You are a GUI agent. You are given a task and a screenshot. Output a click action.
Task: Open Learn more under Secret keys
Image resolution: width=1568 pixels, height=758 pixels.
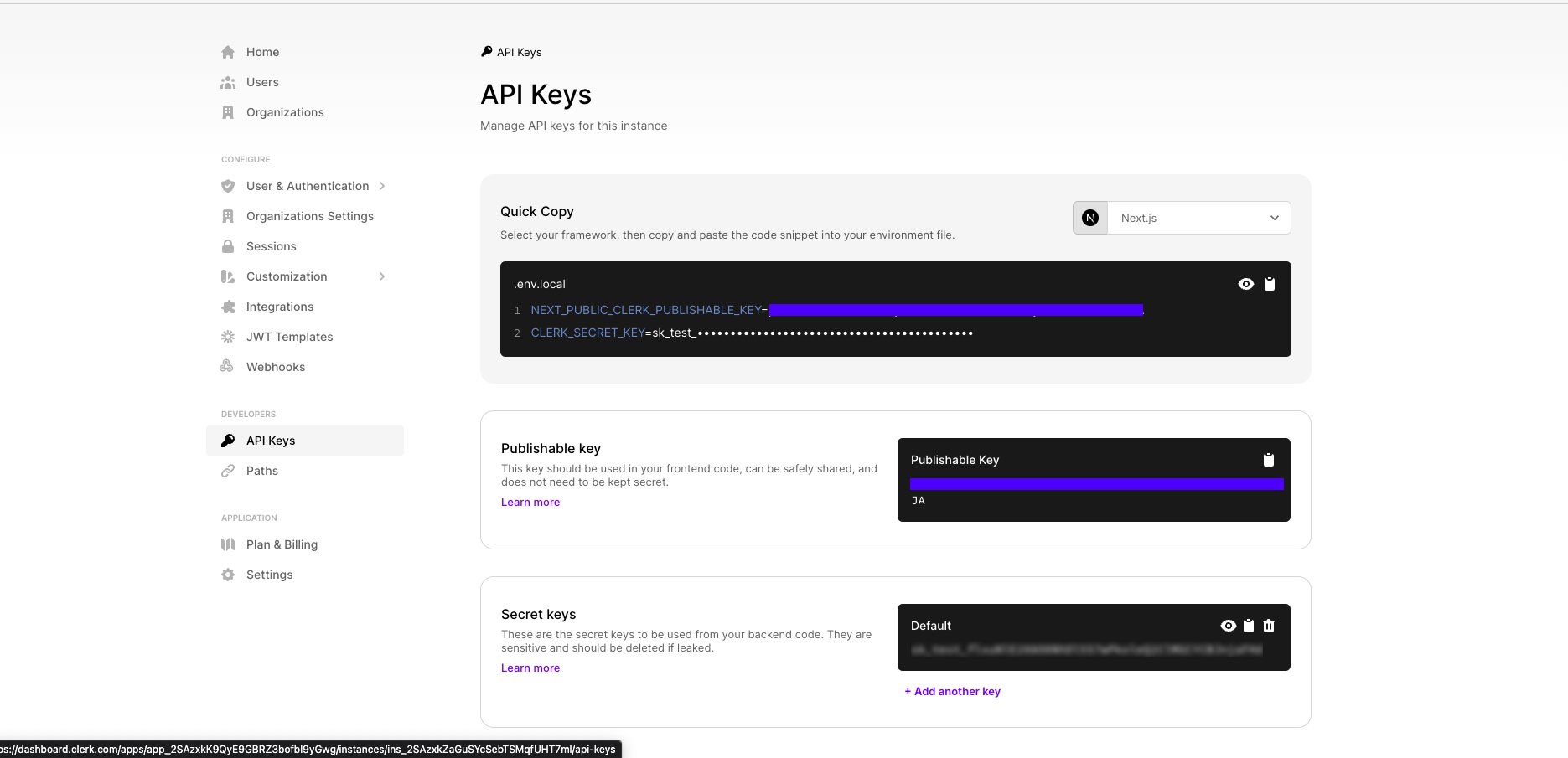coord(530,668)
